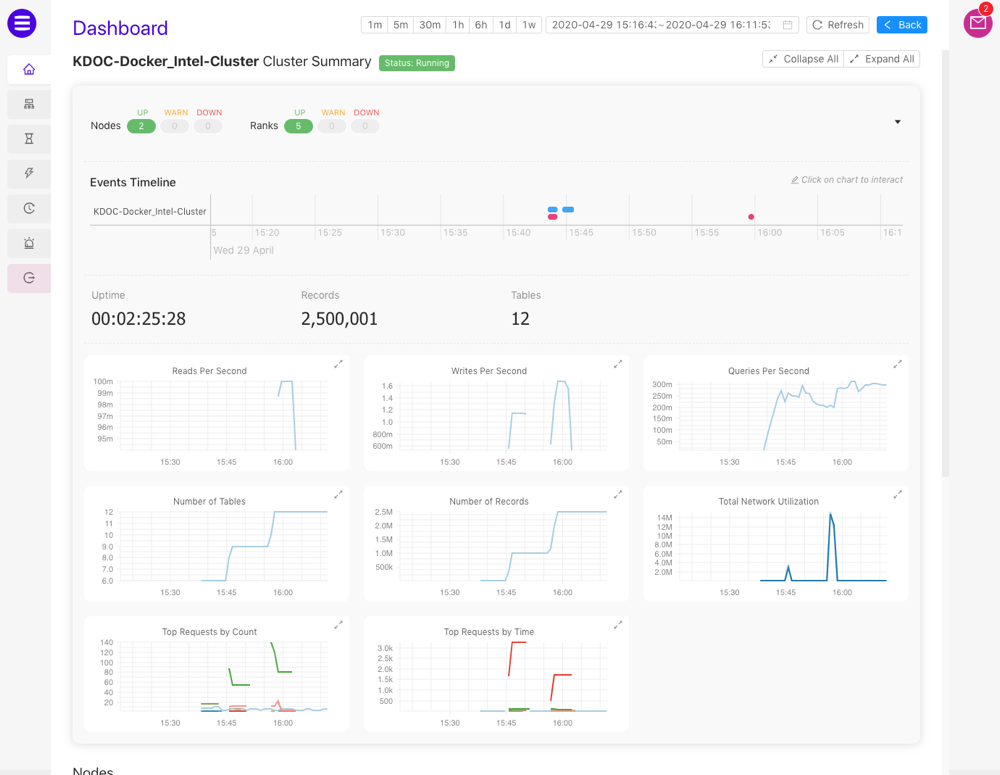Click the logout icon at sidebar bottom

coord(28,278)
